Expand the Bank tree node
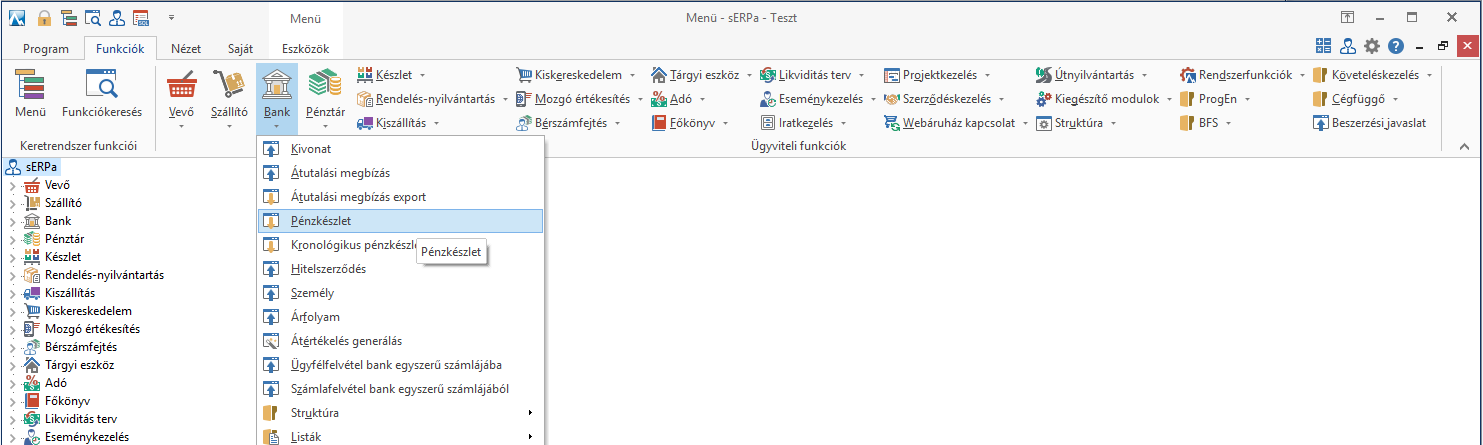The image size is (1483, 445). (x=12, y=221)
